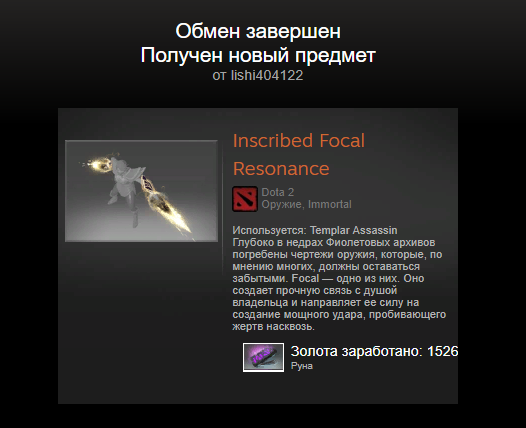The height and width of the screenshot is (428, 526).
Task: Click the red Dota 2 game logo icon
Action: [245, 199]
